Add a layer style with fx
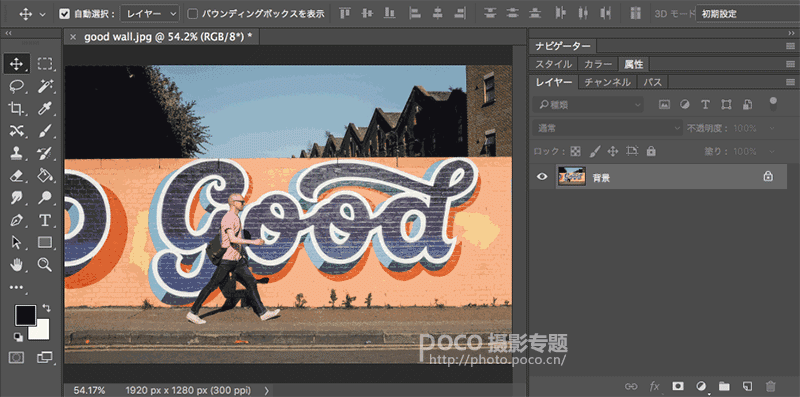The height and width of the screenshot is (397, 800). point(655,386)
